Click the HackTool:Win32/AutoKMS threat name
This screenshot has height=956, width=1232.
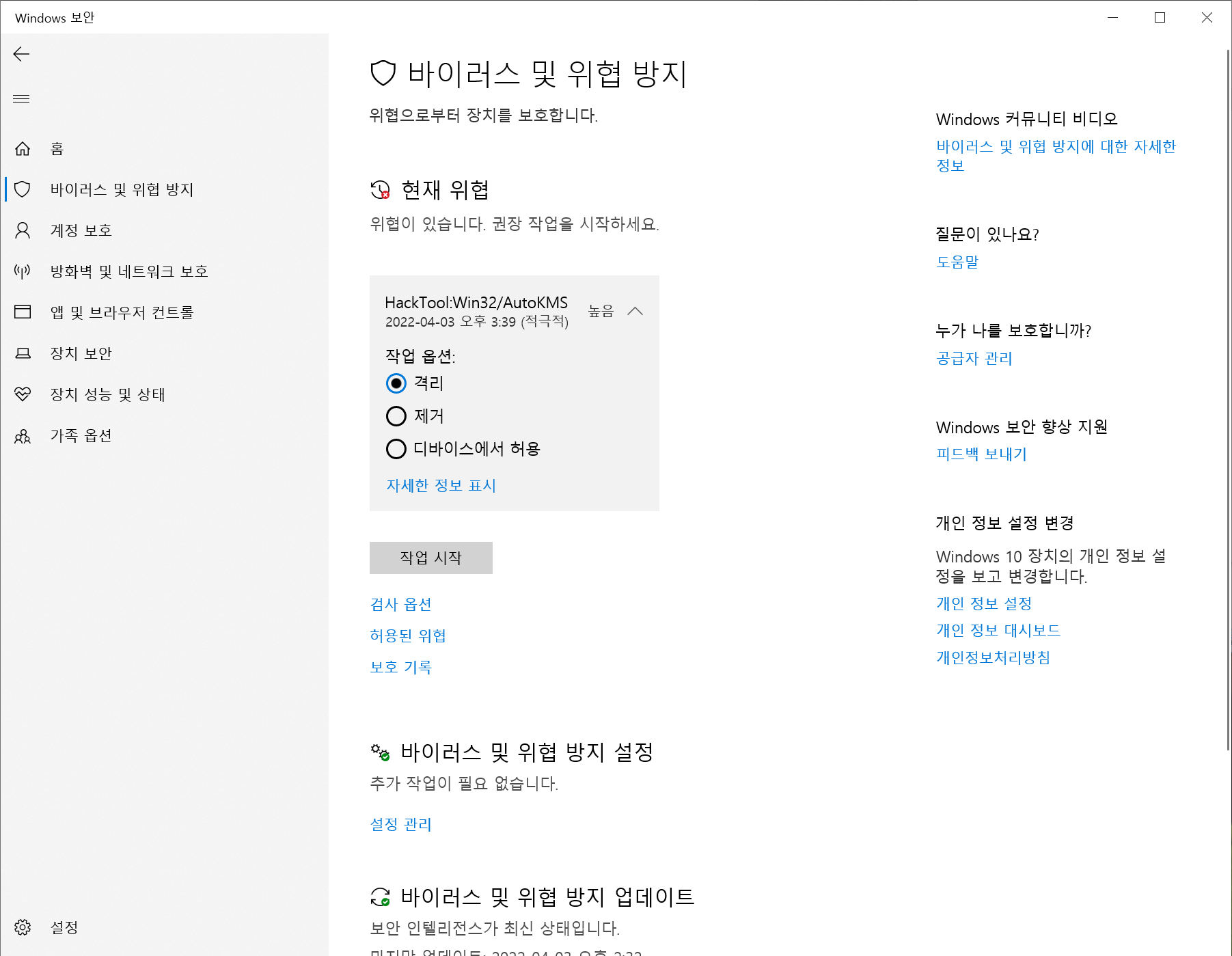click(x=476, y=303)
